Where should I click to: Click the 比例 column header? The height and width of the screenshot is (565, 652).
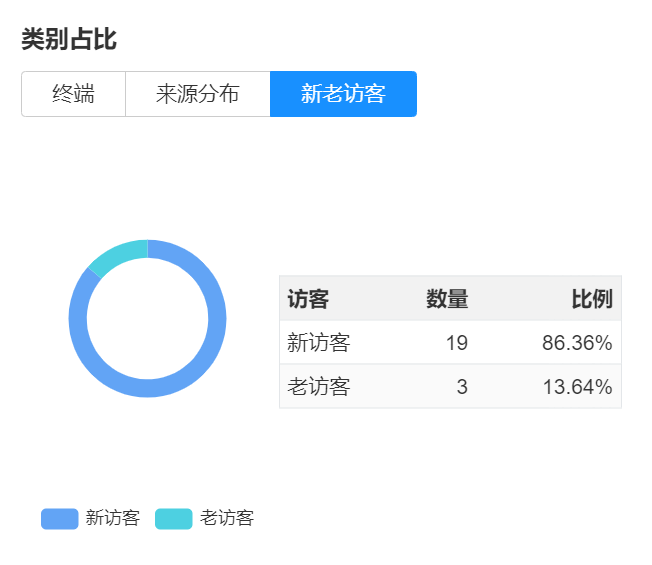pos(591,299)
